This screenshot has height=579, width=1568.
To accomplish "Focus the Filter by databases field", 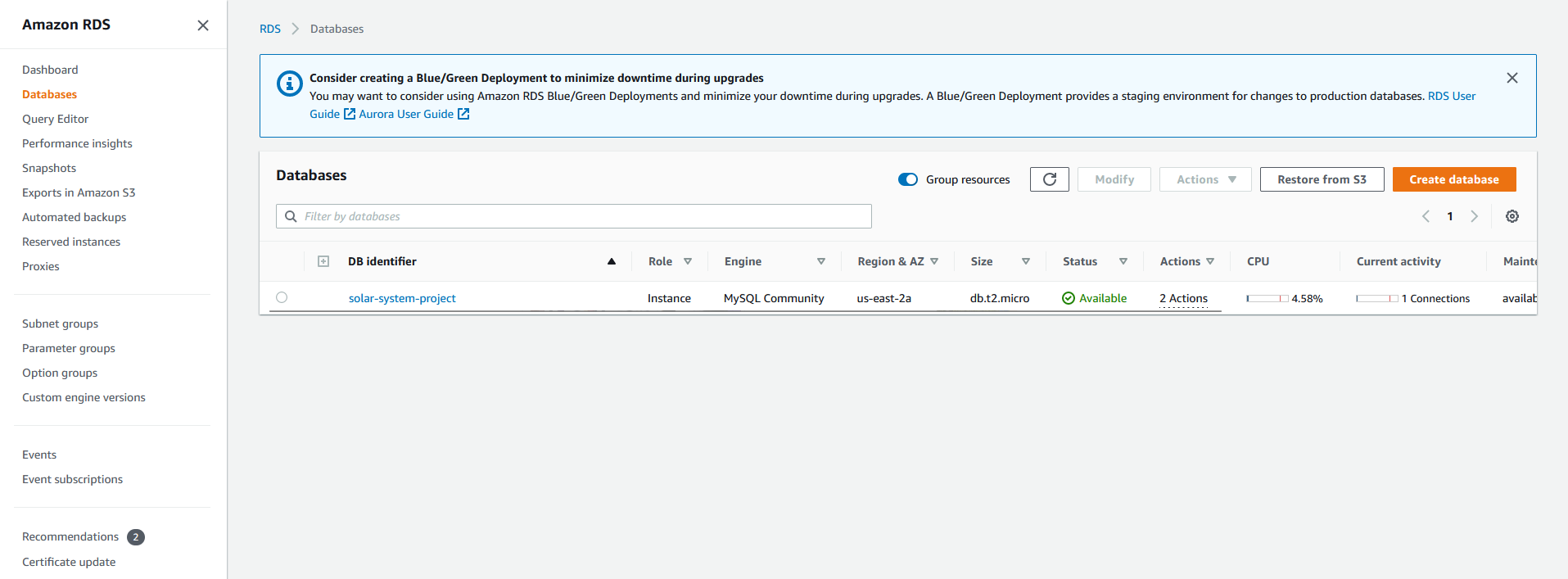I will (x=574, y=216).
